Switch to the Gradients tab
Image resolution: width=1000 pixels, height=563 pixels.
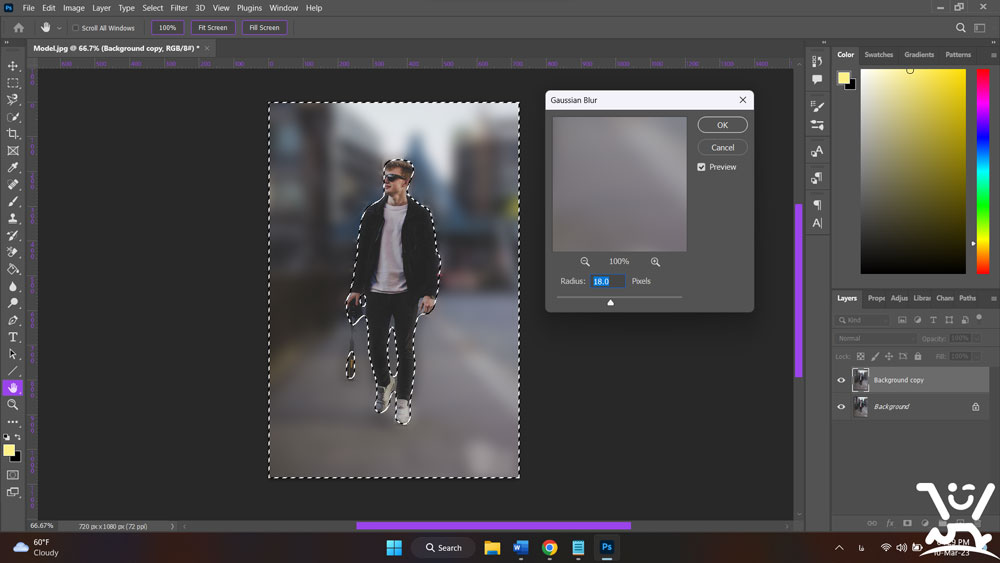[919, 55]
